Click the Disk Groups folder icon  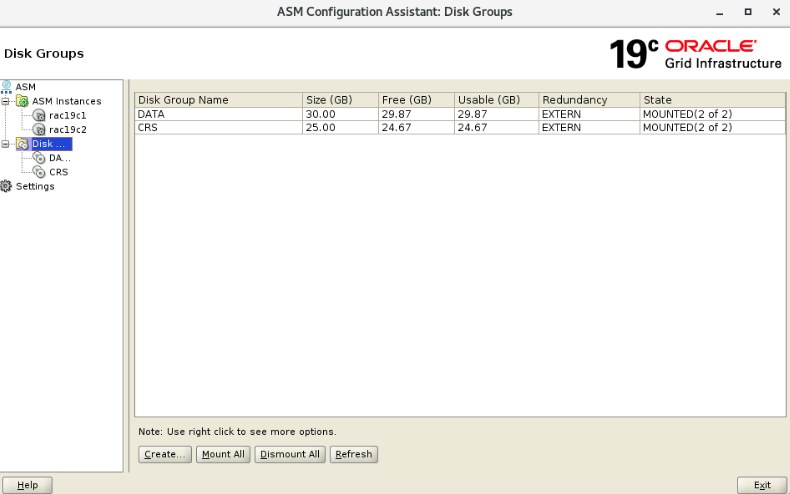click(22, 144)
